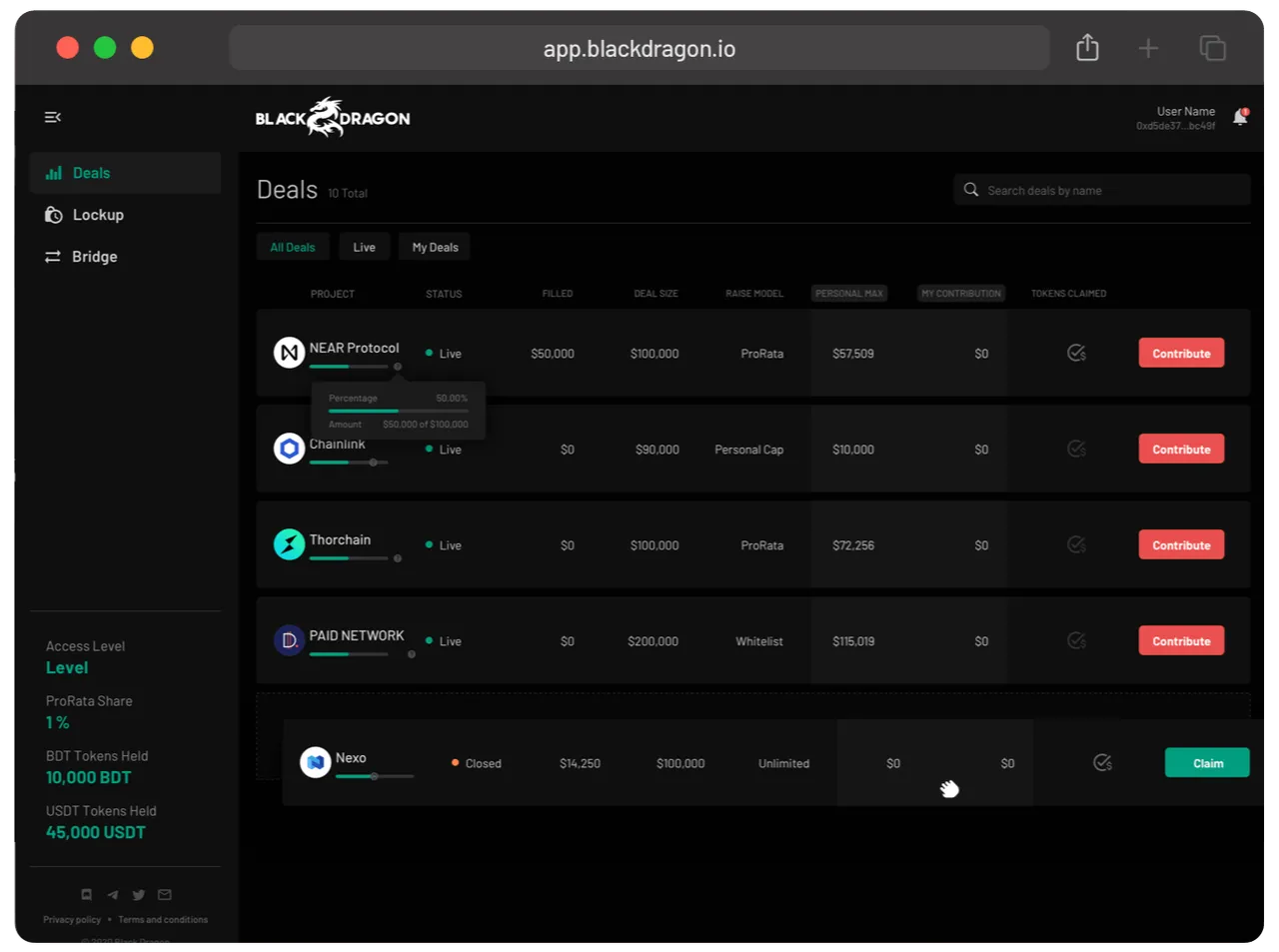Click the PAID NETWORK progress bar
Screen dimensions: 1279x952
349,654
